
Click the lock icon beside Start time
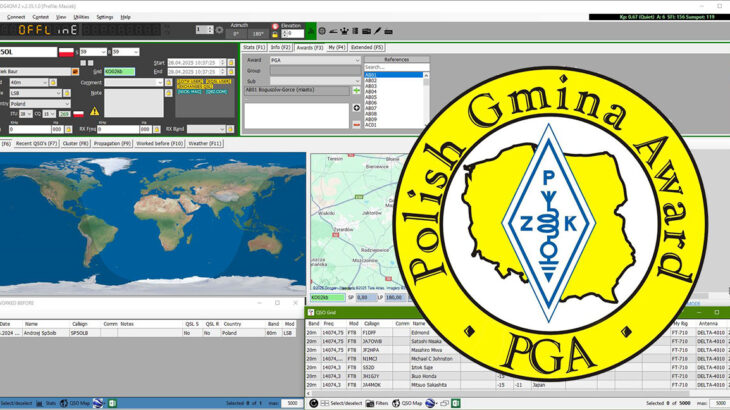click(228, 62)
